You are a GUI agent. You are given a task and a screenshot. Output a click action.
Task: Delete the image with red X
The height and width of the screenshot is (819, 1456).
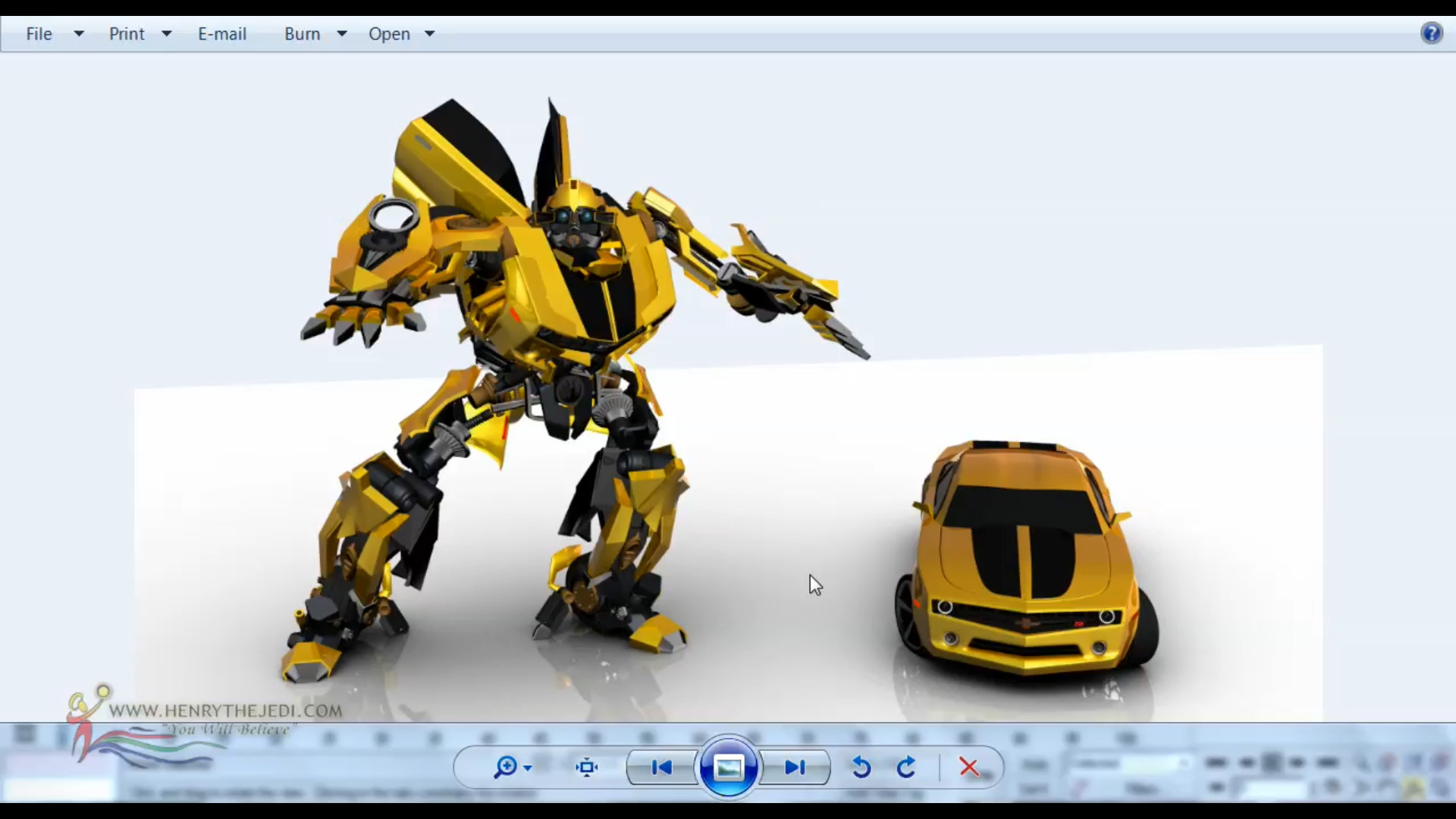(x=968, y=767)
